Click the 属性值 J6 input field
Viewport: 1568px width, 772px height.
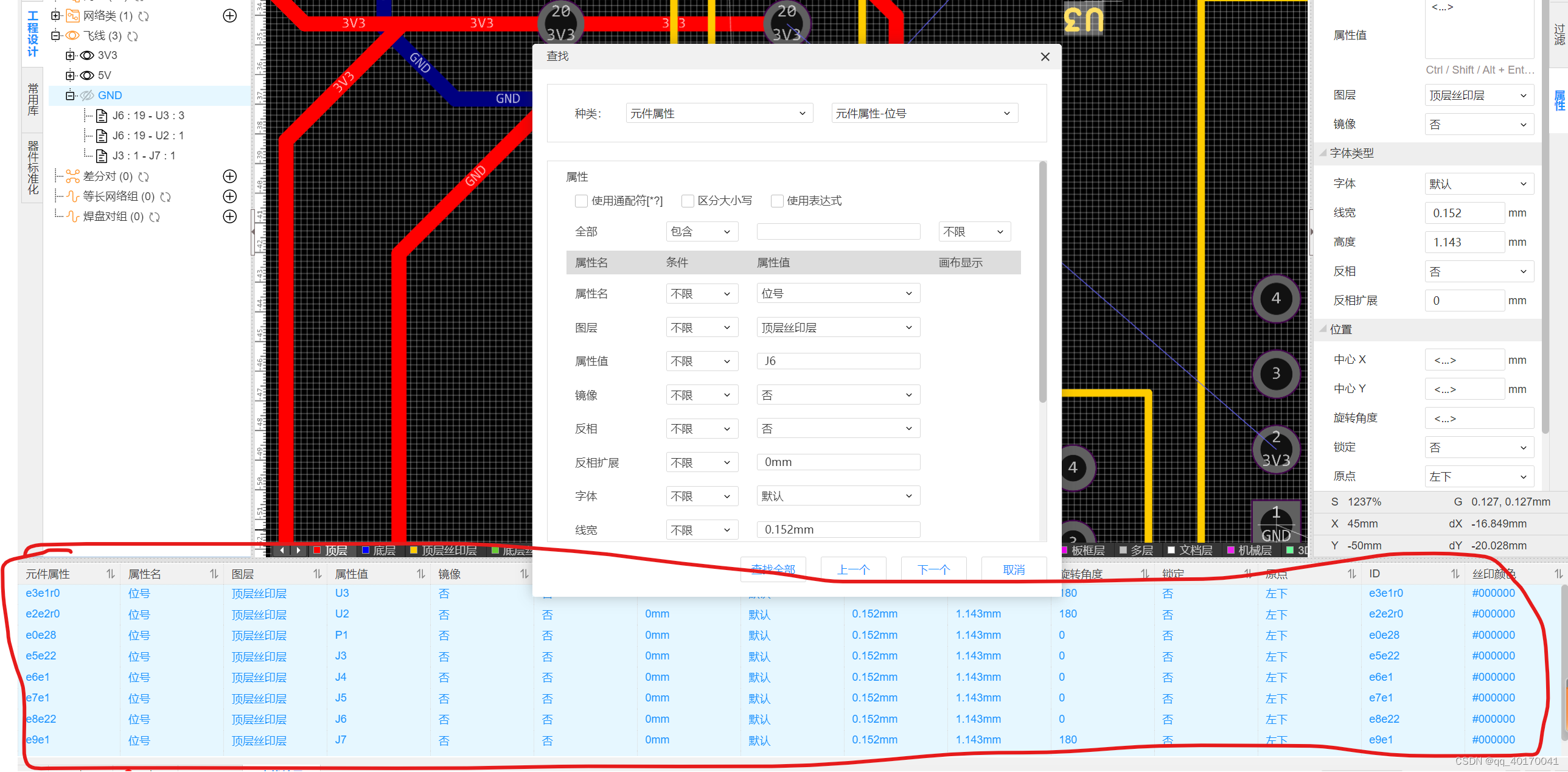(838, 361)
